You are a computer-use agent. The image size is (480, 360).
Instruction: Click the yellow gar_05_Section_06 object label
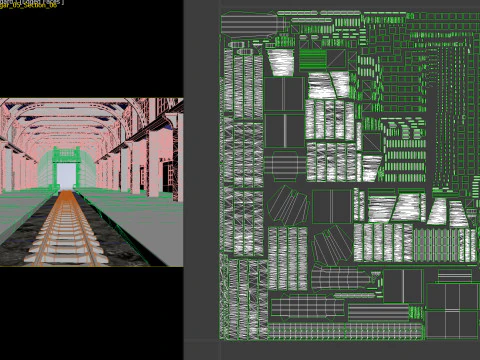pos(28,6)
